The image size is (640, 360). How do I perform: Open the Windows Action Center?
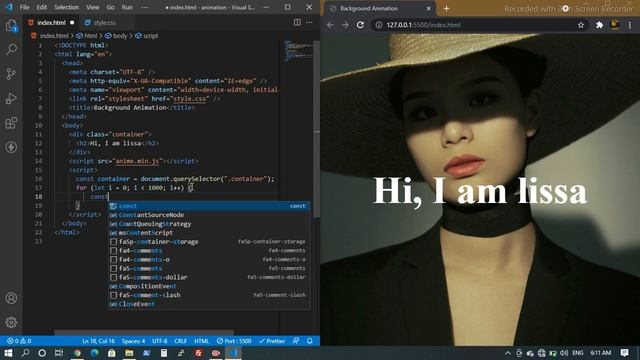tap(624, 353)
